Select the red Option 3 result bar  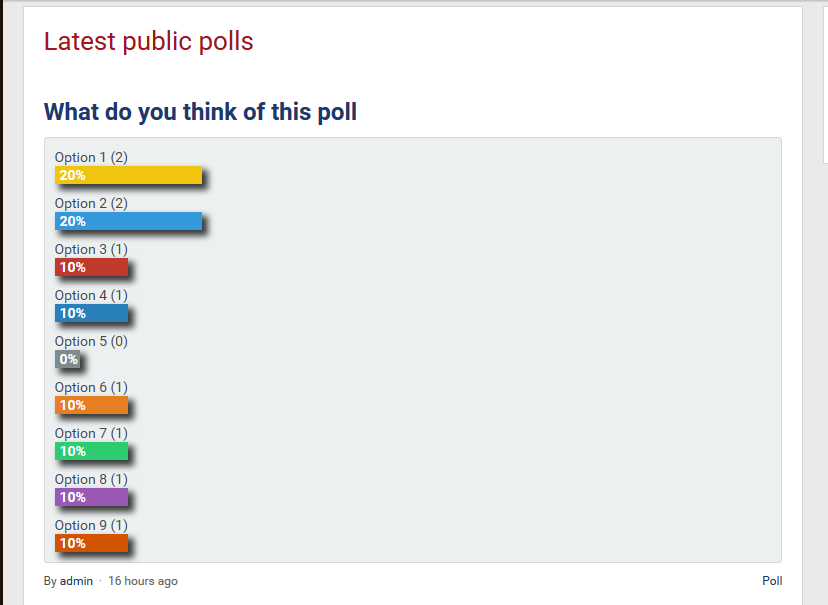(x=91, y=267)
